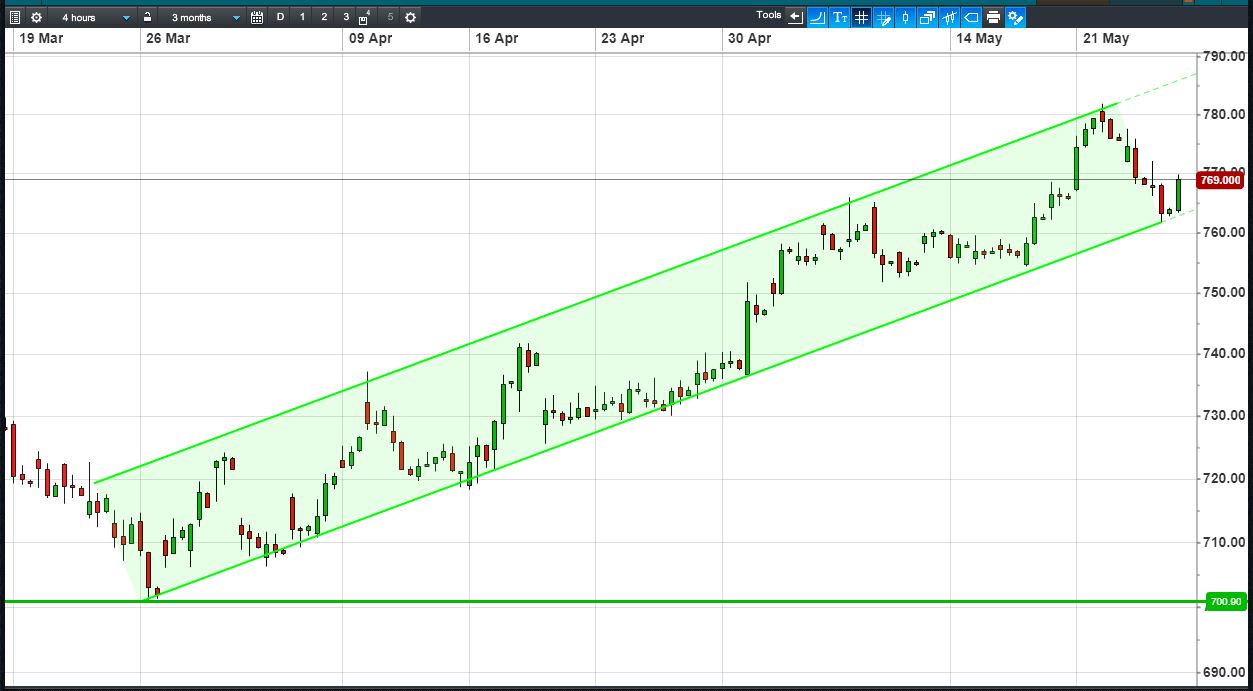
Task: Collapse the Tools bar with arrow icon
Action: tap(796, 17)
